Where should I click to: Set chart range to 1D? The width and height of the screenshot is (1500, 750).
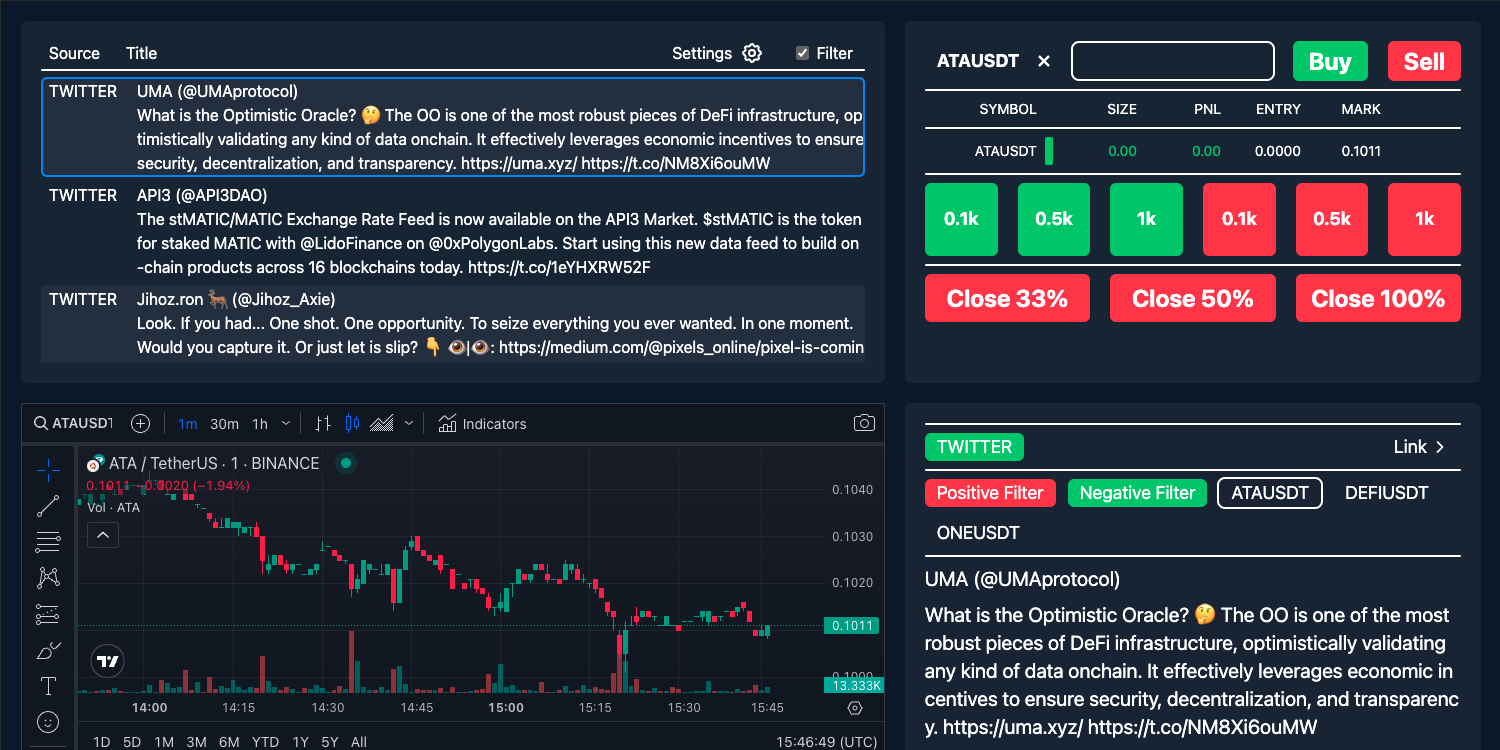[x=101, y=742]
